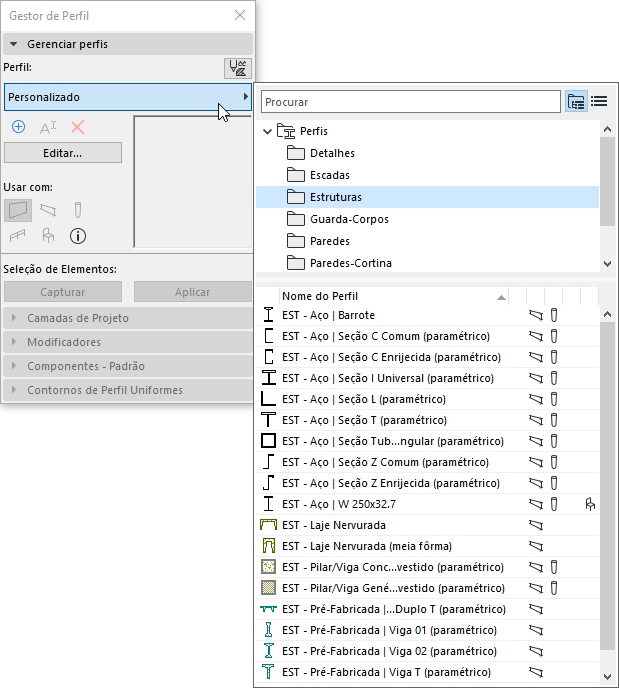Collapse the Perfis root folder
The height and width of the screenshot is (688, 619).
coord(267,131)
